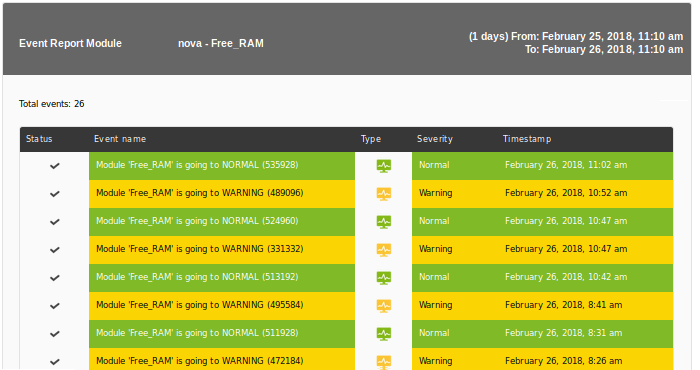This screenshot has height=370, width=700.
Task: Click the yellow type icon for event 331332
Action: pyautogui.click(x=383, y=250)
